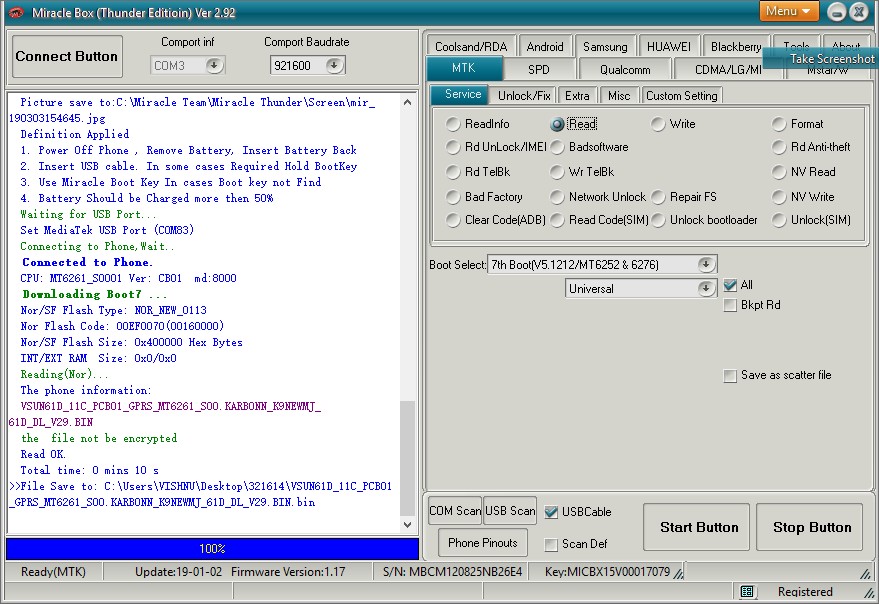
Task: Open the Unlock/Fix sub-tab
Action: coord(524,96)
